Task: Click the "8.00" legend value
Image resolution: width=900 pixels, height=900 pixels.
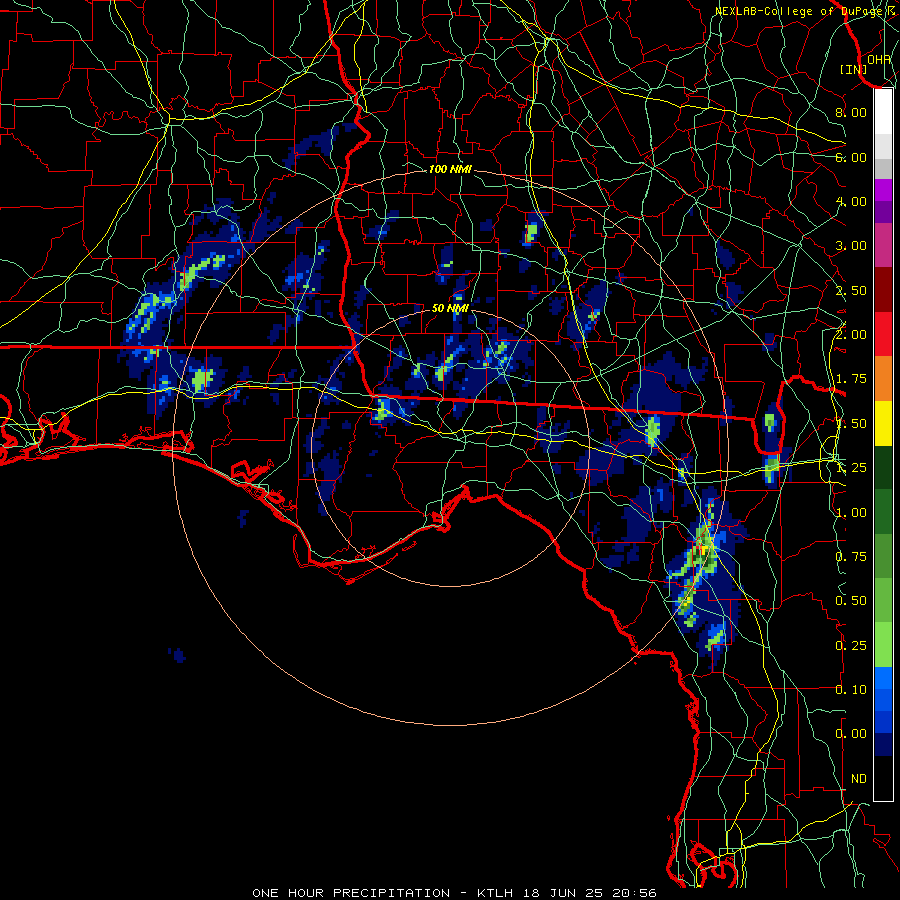Action: coord(851,112)
